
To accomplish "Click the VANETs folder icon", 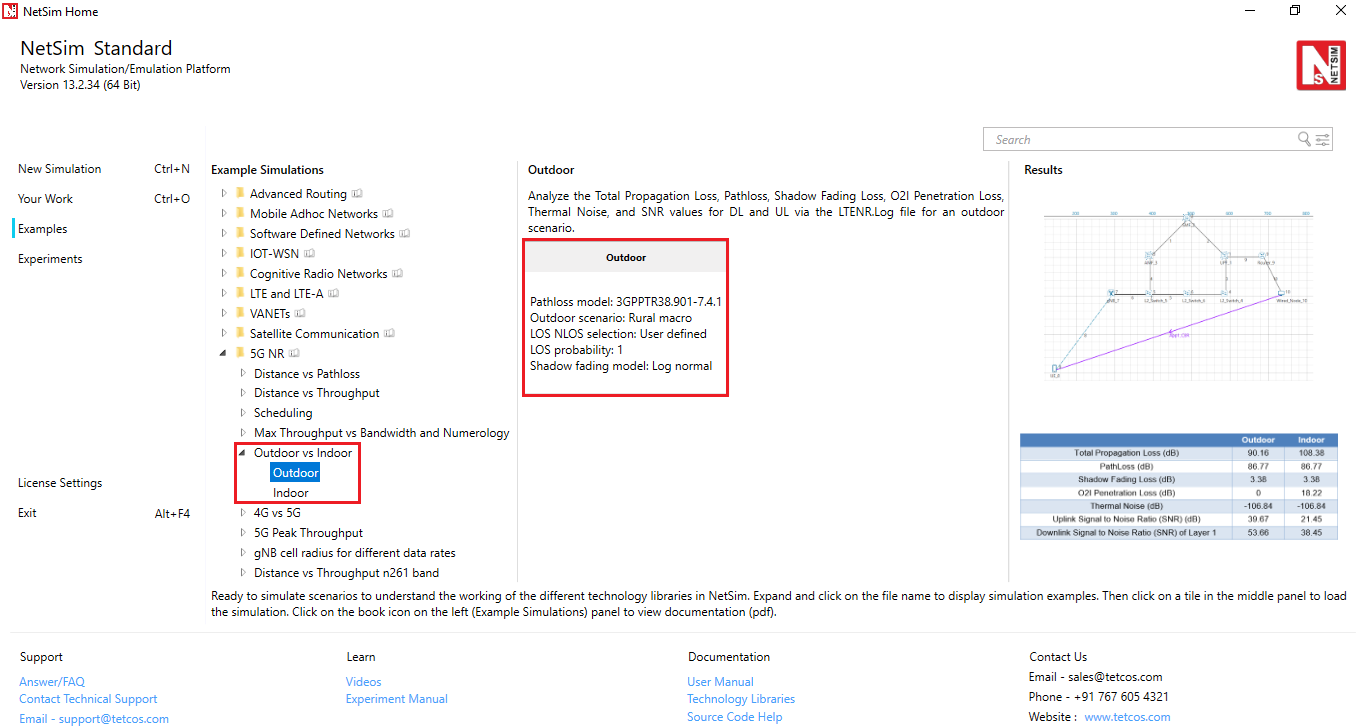I will pos(240,313).
